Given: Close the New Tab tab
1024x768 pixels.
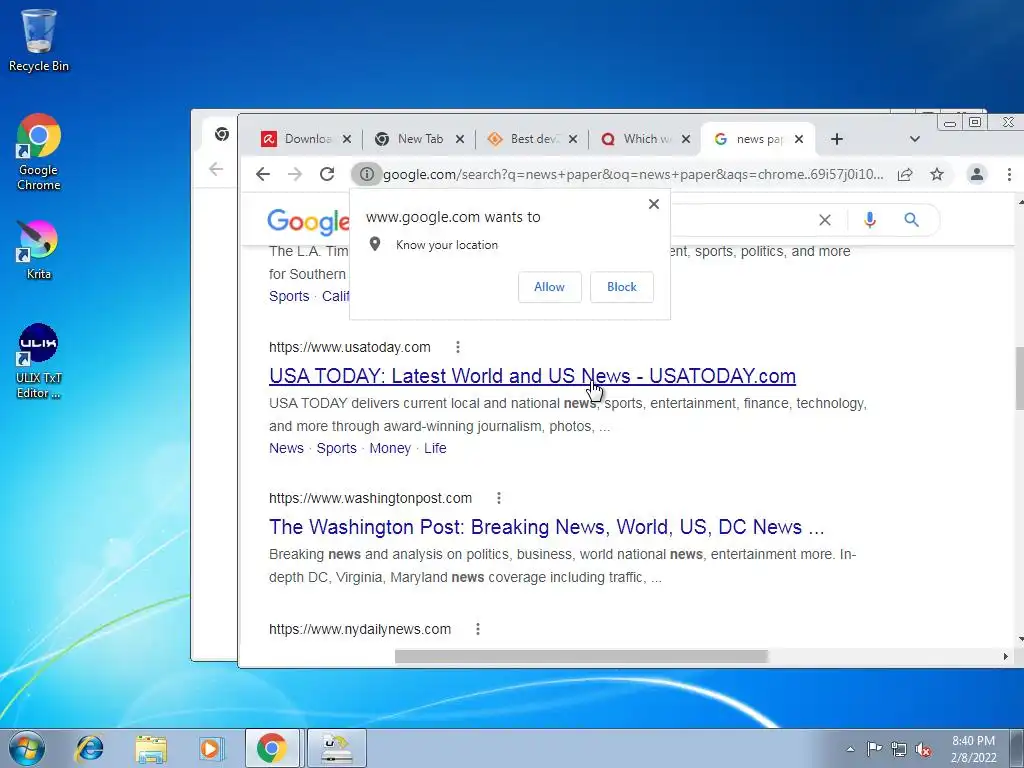Looking at the screenshot, I should coord(460,139).
